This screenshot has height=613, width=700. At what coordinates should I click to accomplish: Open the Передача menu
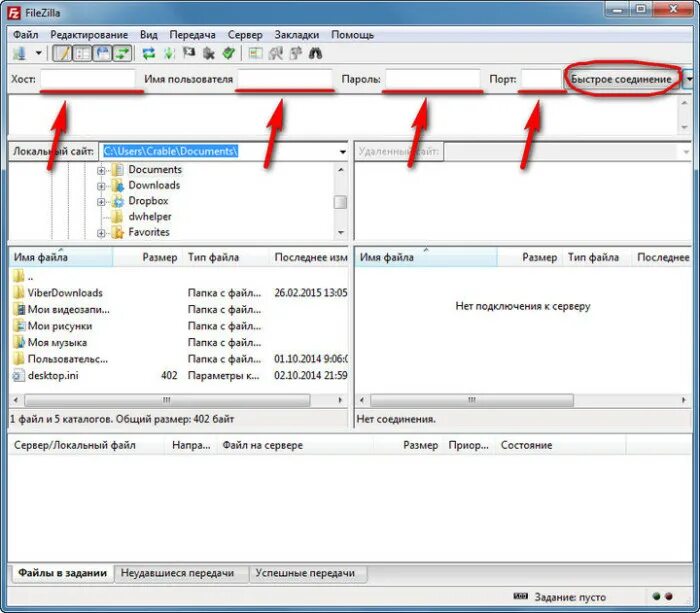pos(192,35)
